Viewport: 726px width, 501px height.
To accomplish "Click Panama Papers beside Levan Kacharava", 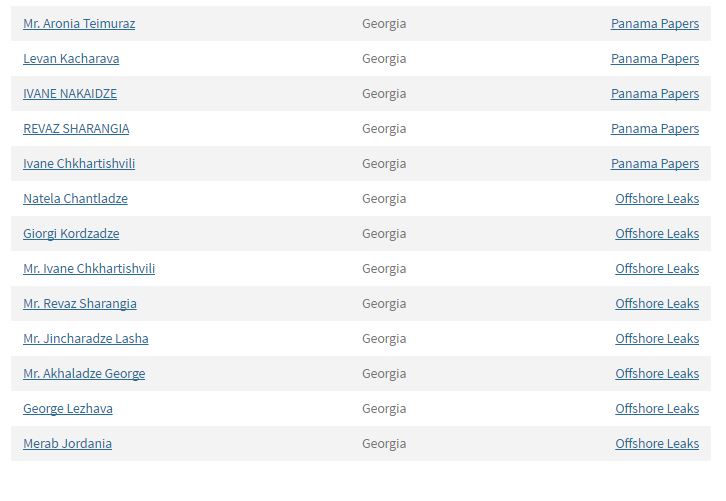I will click(655, 59).
